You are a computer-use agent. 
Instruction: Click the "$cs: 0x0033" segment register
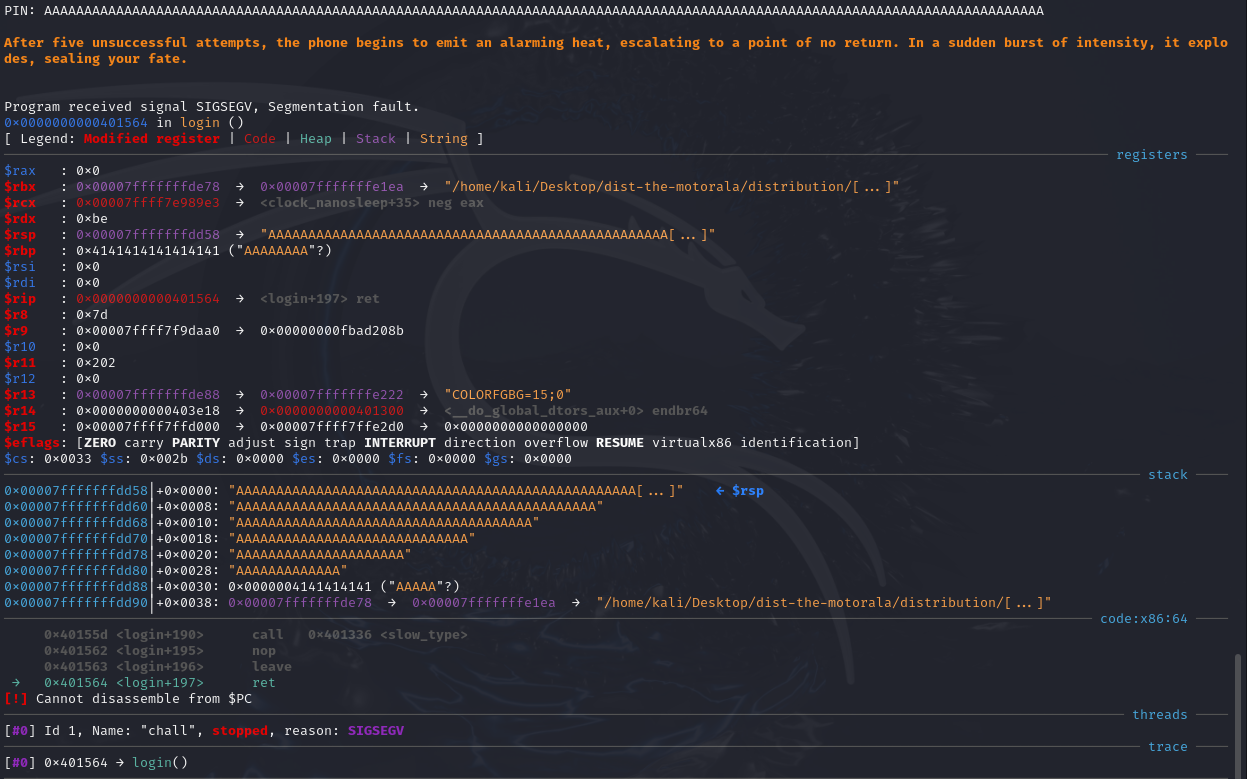click(x=48, y=459)
